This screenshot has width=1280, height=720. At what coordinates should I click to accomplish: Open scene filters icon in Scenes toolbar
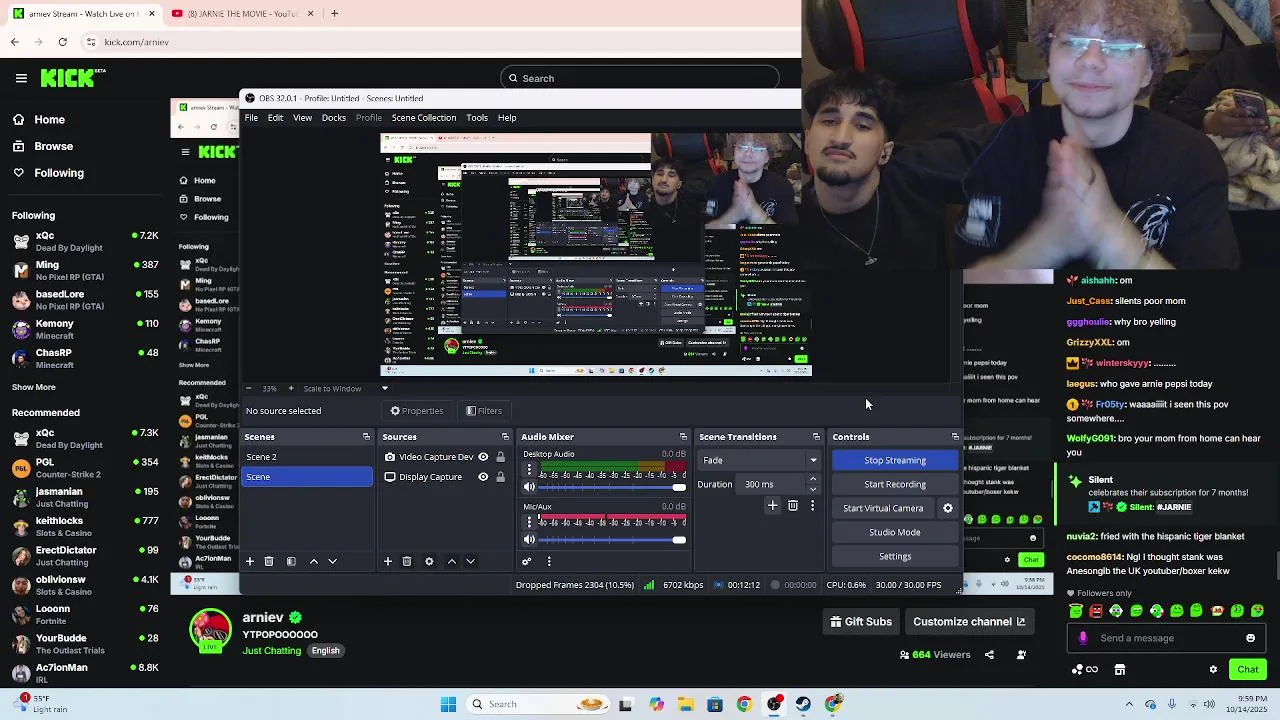point(291,562)
